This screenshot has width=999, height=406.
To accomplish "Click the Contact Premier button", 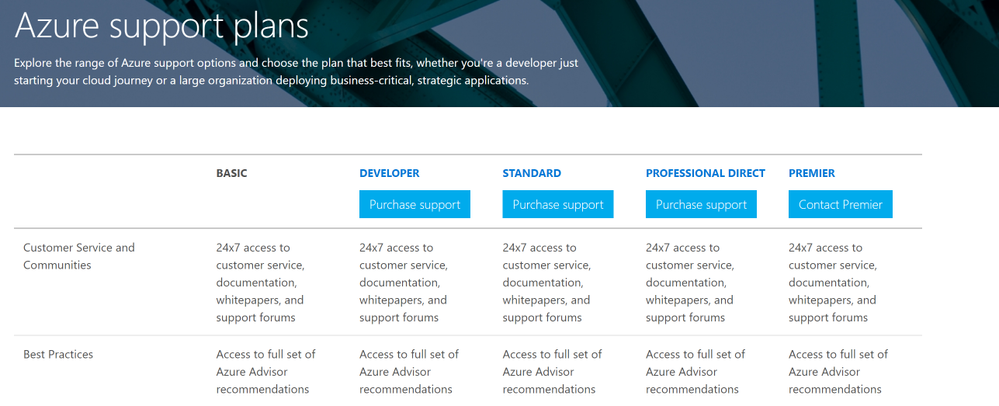I will pyautogui.click(x=840, y=204).
